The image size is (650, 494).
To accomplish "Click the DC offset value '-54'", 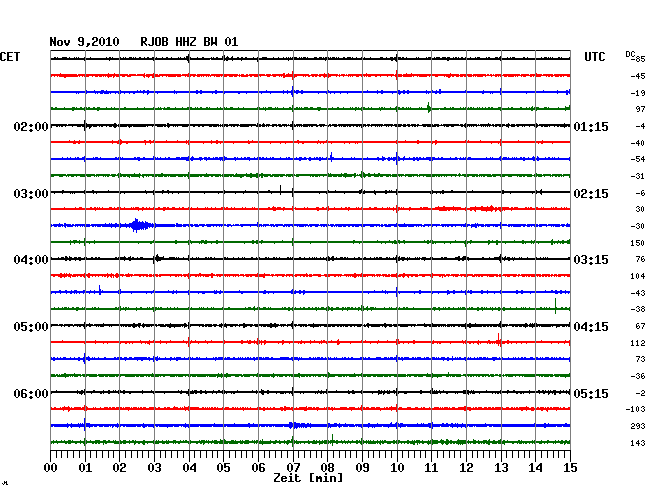I will click(x=638, y=159).
